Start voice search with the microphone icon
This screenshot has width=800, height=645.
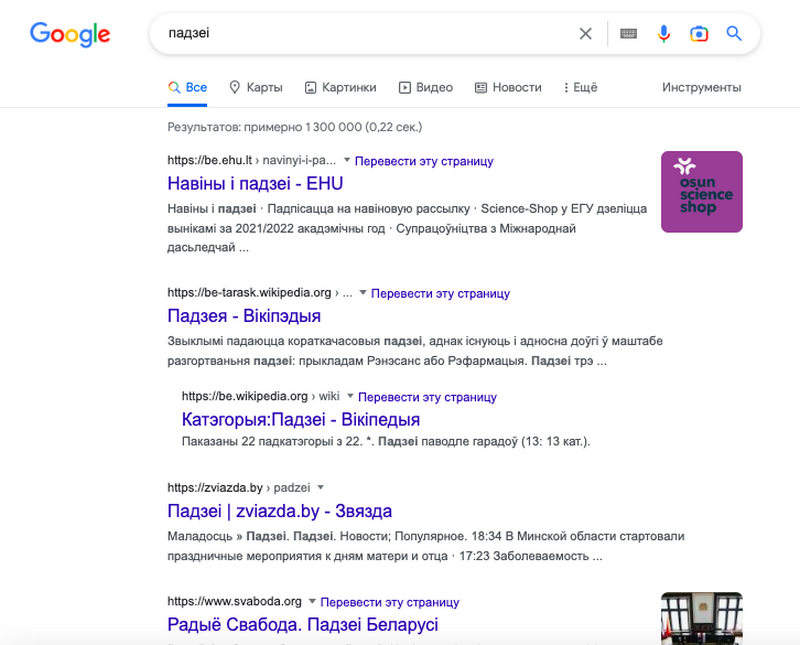664,34
